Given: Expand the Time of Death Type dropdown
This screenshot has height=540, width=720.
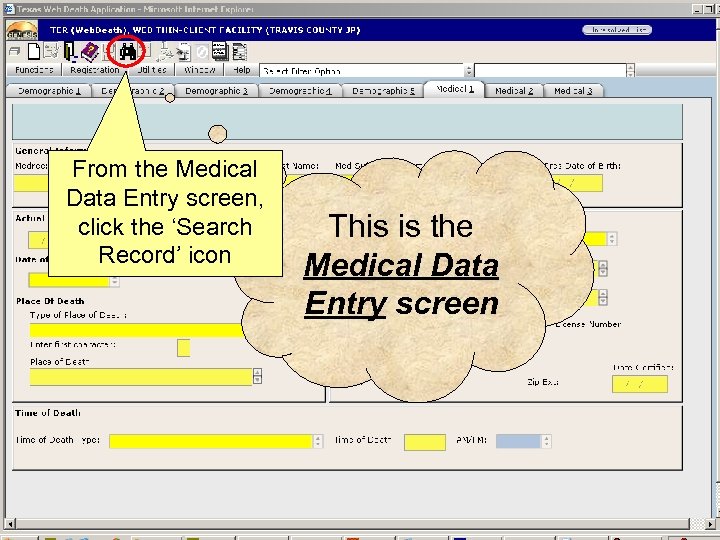Looking at the screenshot, I should pos(318,441).
